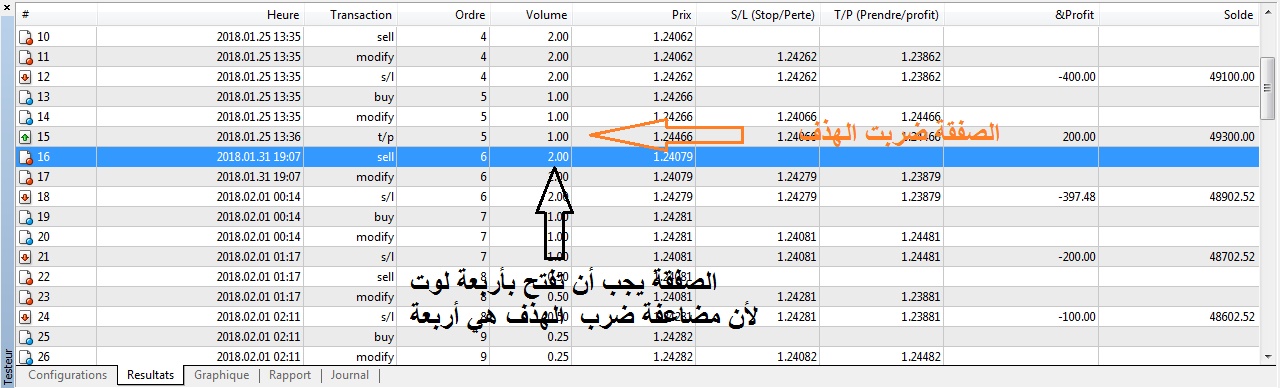Click the stop-loss icon in row 12

point(26,77)
